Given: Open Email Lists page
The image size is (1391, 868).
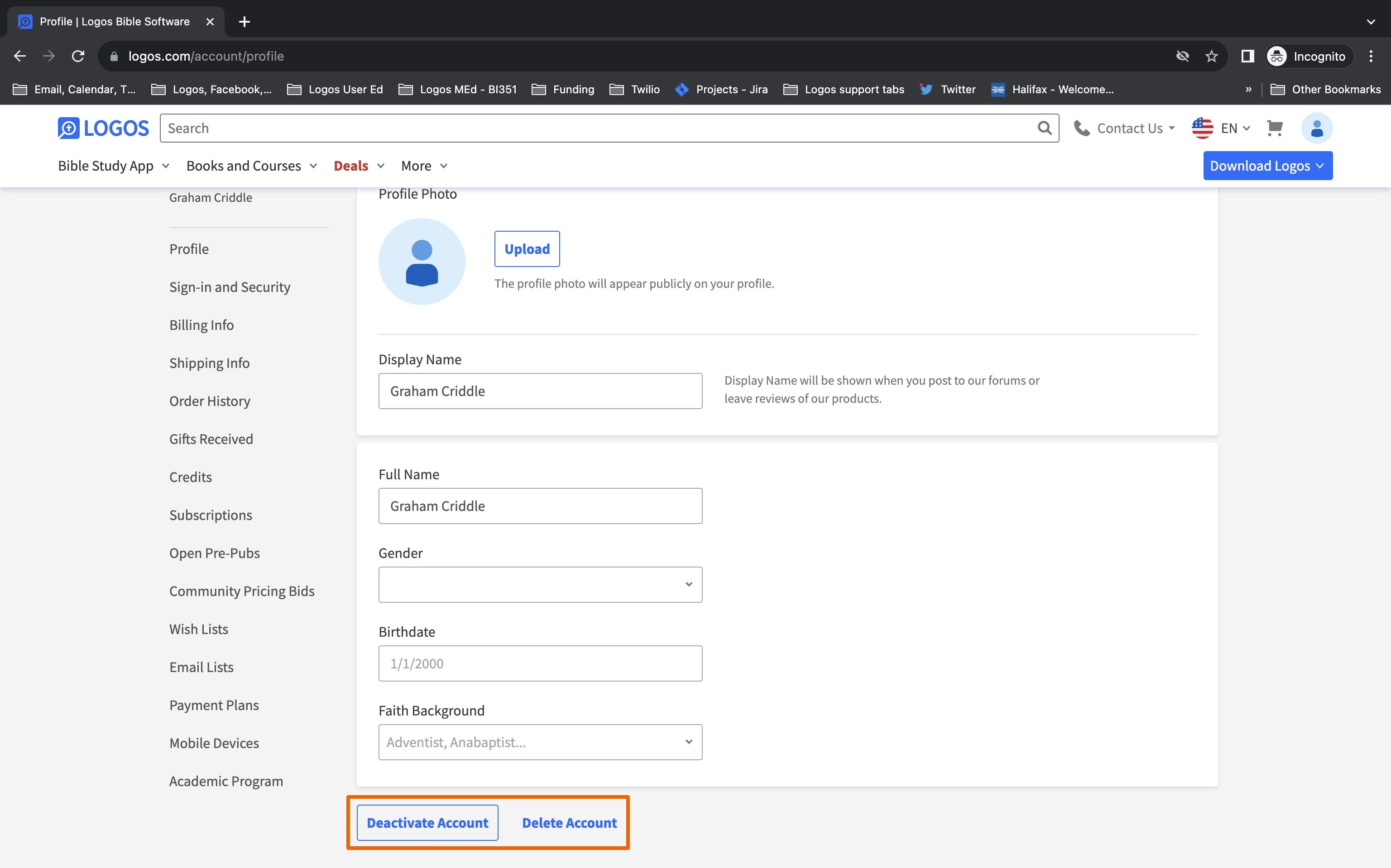Looking at the screenshot, I should 201,667.
